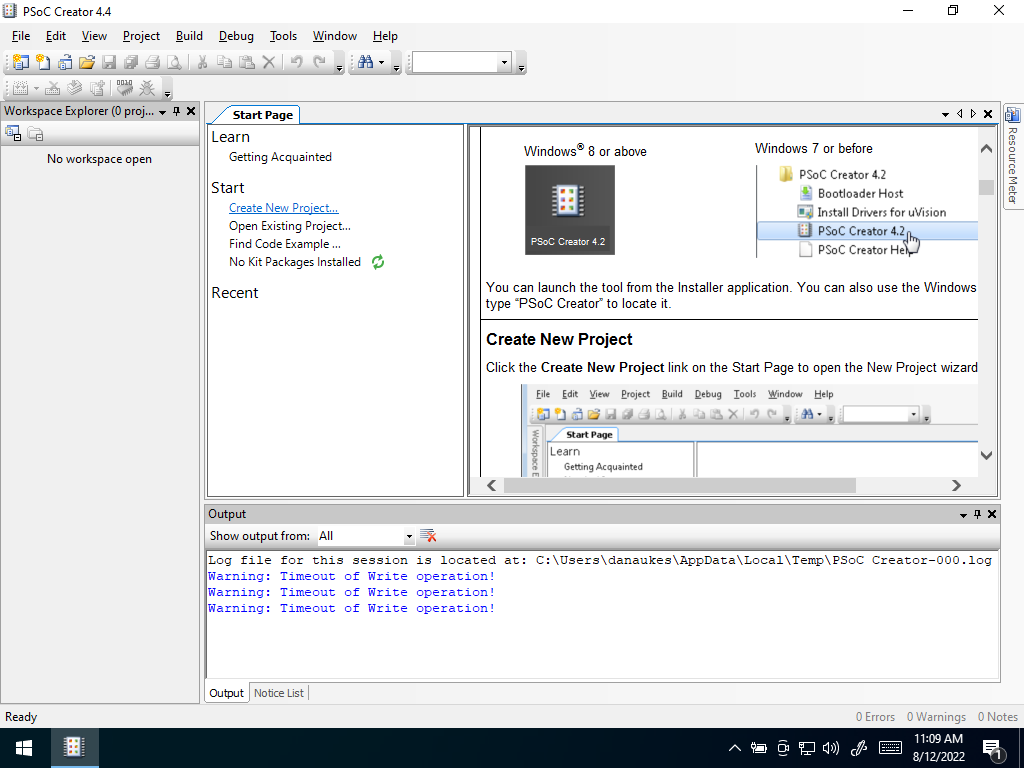Click the tab scroll right arrow
This screenshot has width=1024, height=768.
click(x=974, y=114)
